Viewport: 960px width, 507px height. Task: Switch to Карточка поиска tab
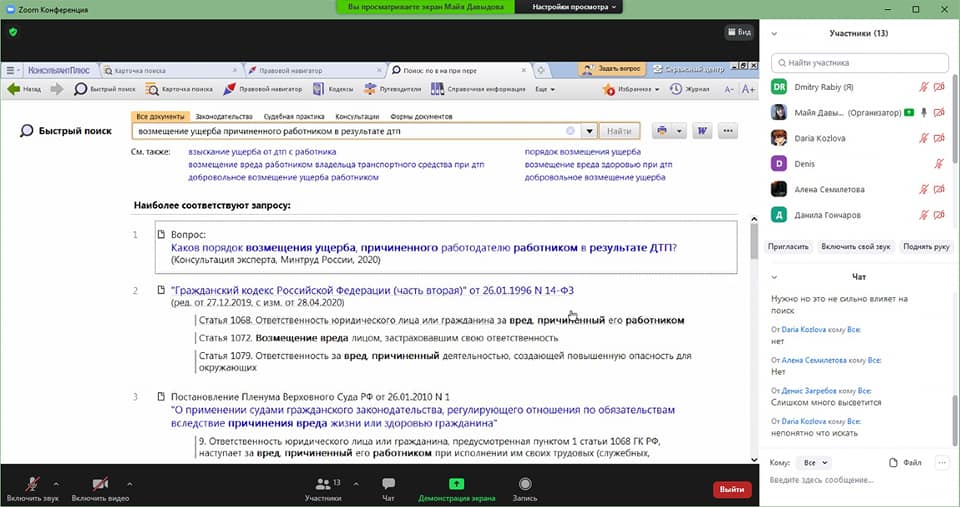(170, 70)
